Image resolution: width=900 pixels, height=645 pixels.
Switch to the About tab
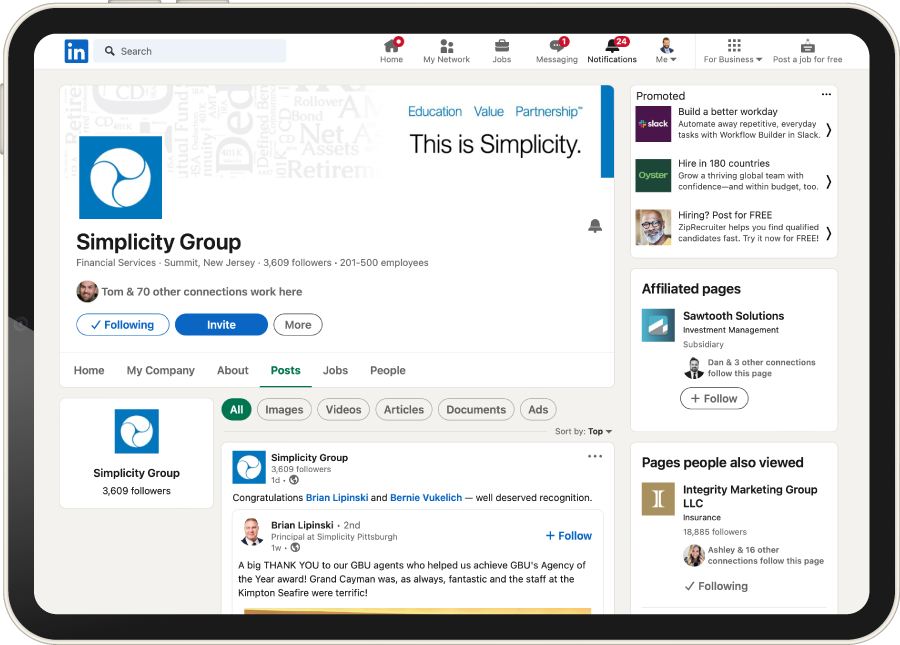point(232,371)
